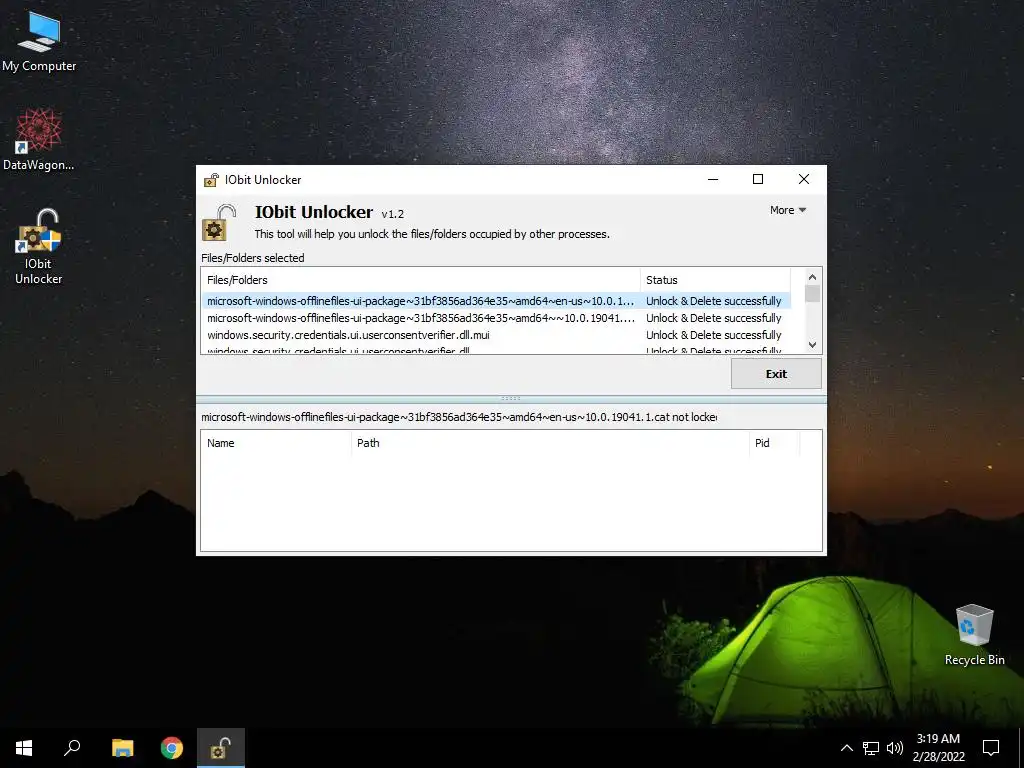Close the IObit Unlocker window
Viewport: 1024px width, 768px height.
804,180
